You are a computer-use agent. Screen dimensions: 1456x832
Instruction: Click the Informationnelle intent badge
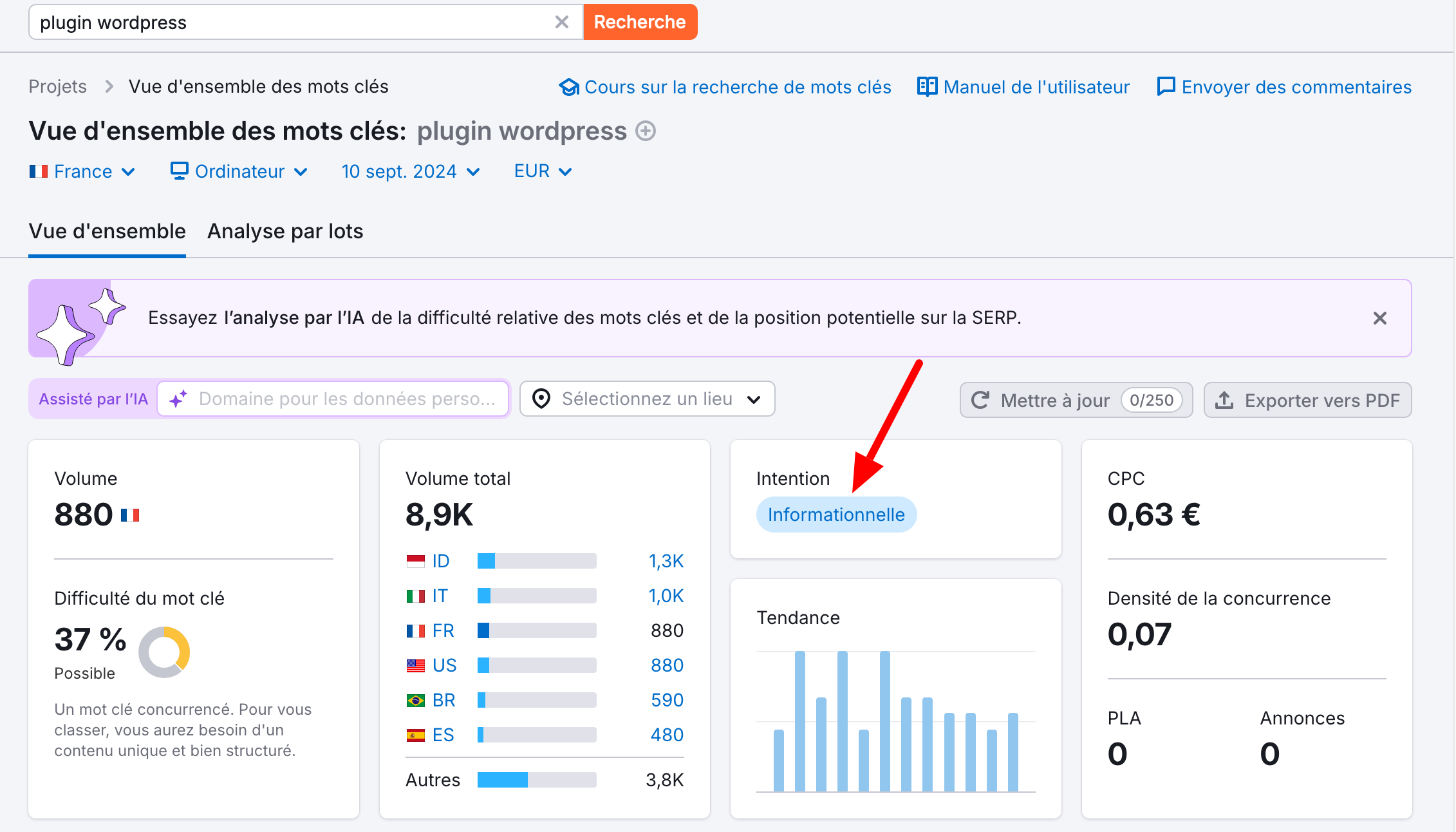point(836,515)
